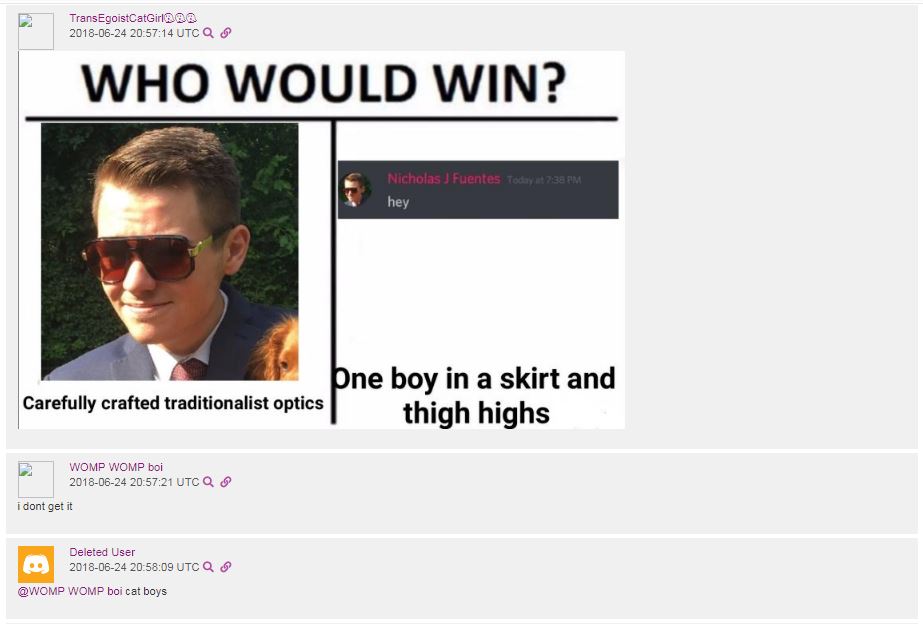923x624 pixels.
Task: Open WOMP WOMP boi username link
Action: click(x=116, y=467)
